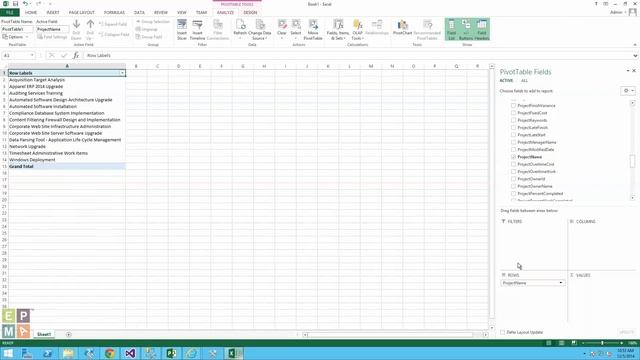This screenshot has width=640, height=360.
Task: Toggle the Field List button
Action: pyautogui.click(x=451, y=29)
